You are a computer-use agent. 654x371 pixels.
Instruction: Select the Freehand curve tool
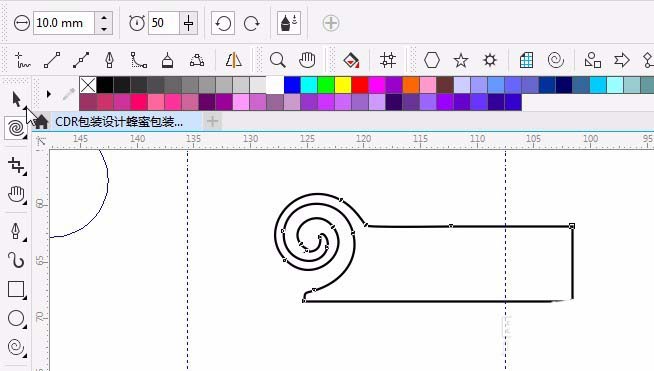[x=22, y=60]
